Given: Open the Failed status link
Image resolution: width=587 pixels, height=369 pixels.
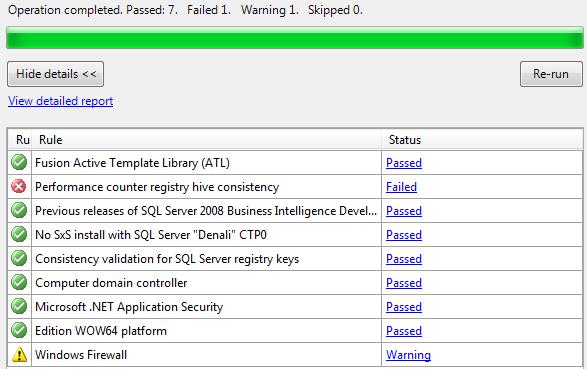Looking at the screenshot, I should coord(401,187).
